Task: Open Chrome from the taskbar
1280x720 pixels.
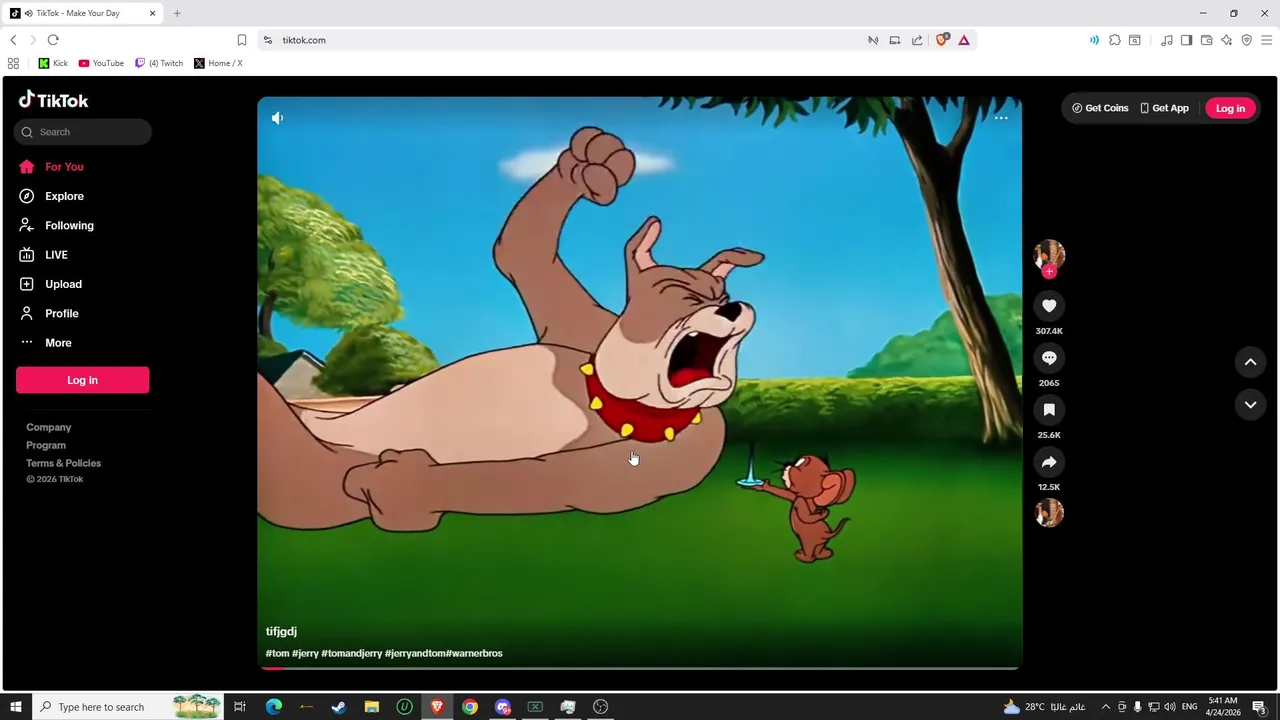Action: point(470,707)
